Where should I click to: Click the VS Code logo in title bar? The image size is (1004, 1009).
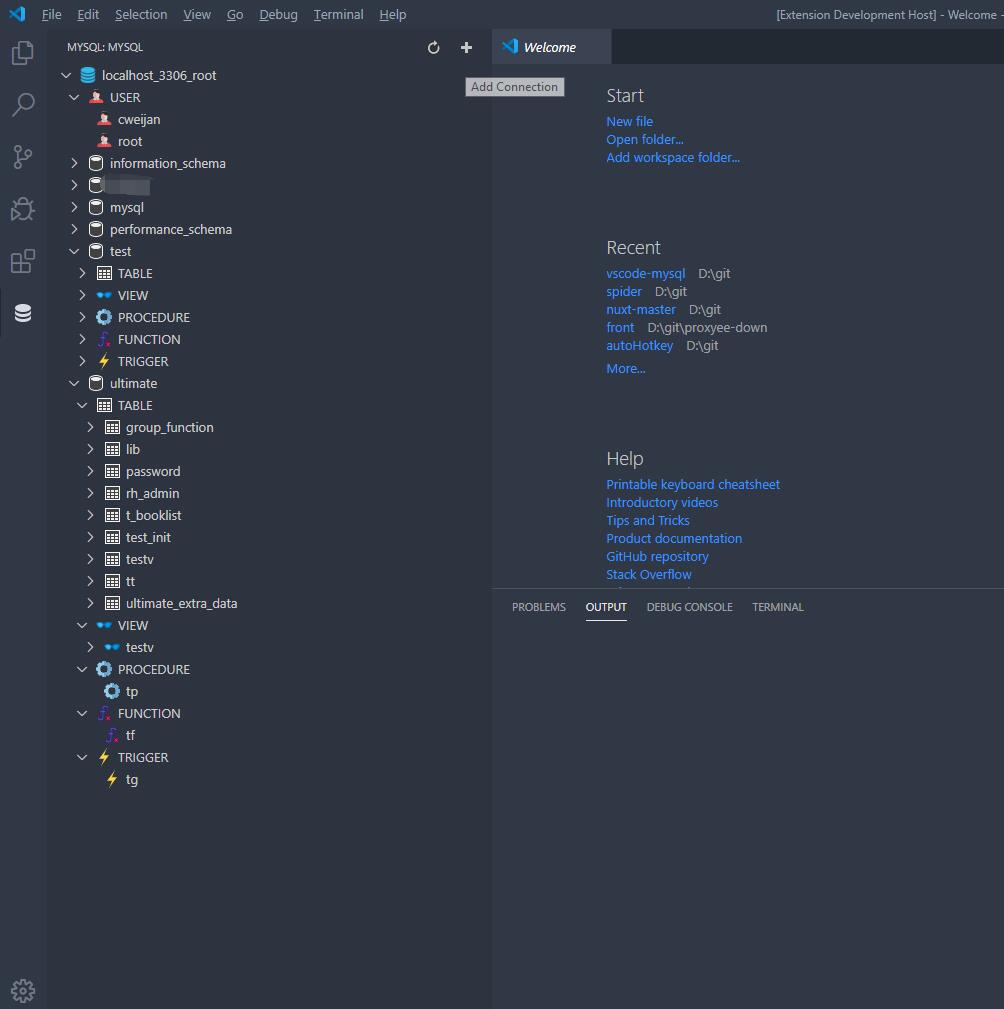click(x=17, y=14)
